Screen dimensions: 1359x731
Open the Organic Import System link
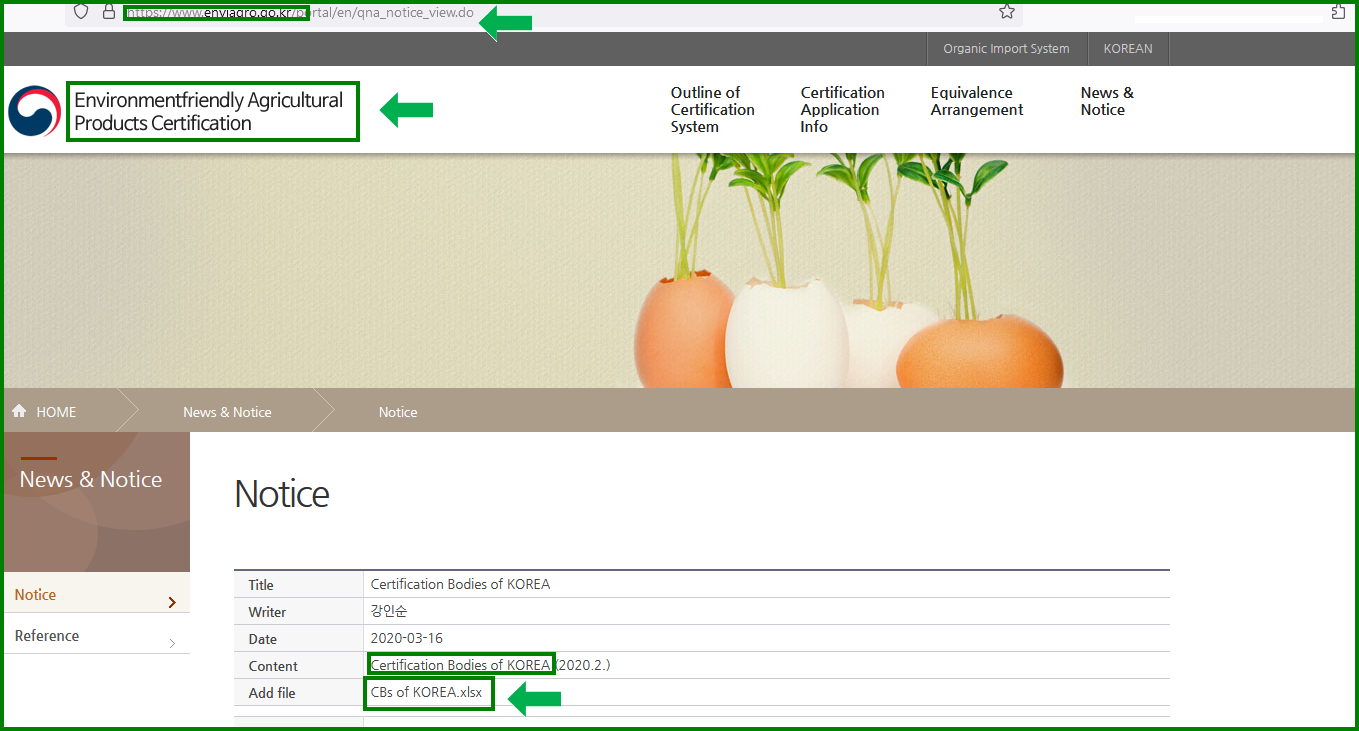click(x=1006, y=49)
